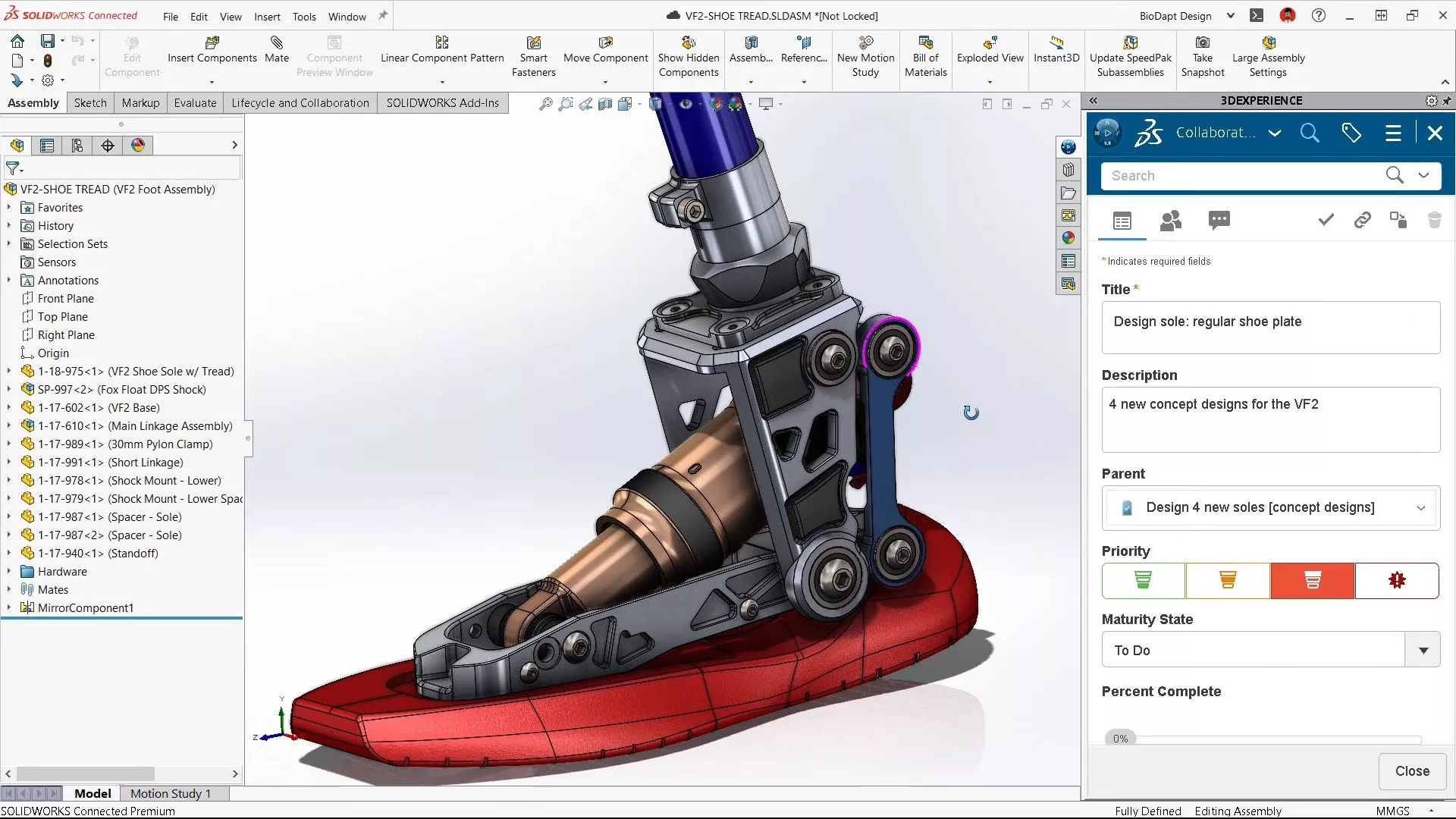Expand the Main Linkage Assembly tree item
This screenshot has width=1456, height=819.
click(x=8, y=426)
